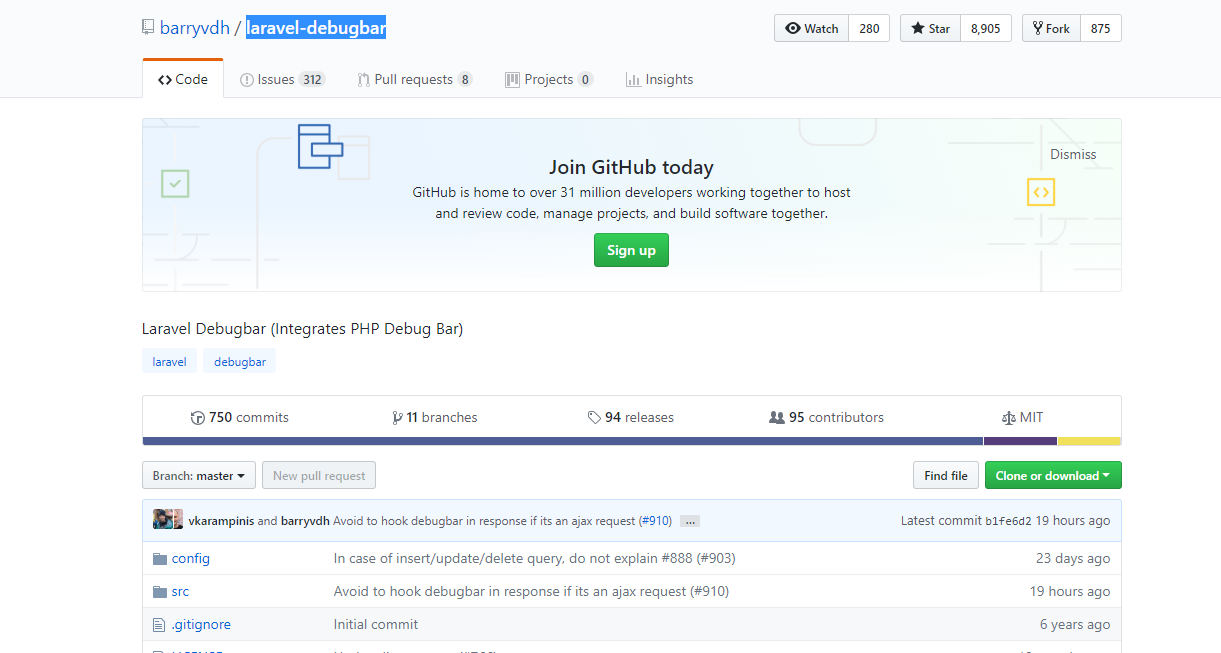Expand the latest commit ellipsis details
Image resolution: width=1221 pixels, height=653 pixels.
point(690,521)
